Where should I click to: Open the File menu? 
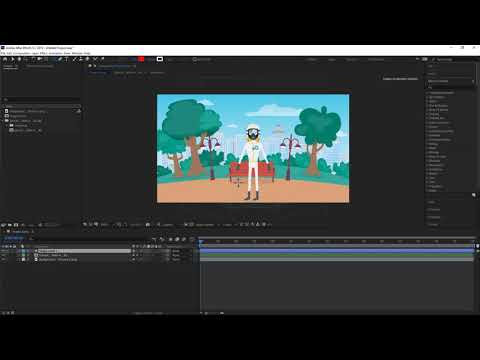pos(3,53)
